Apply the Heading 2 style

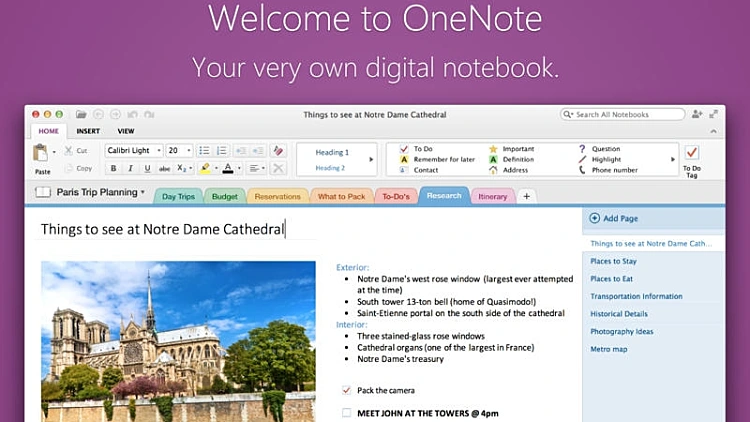click(x=330, y=168)
